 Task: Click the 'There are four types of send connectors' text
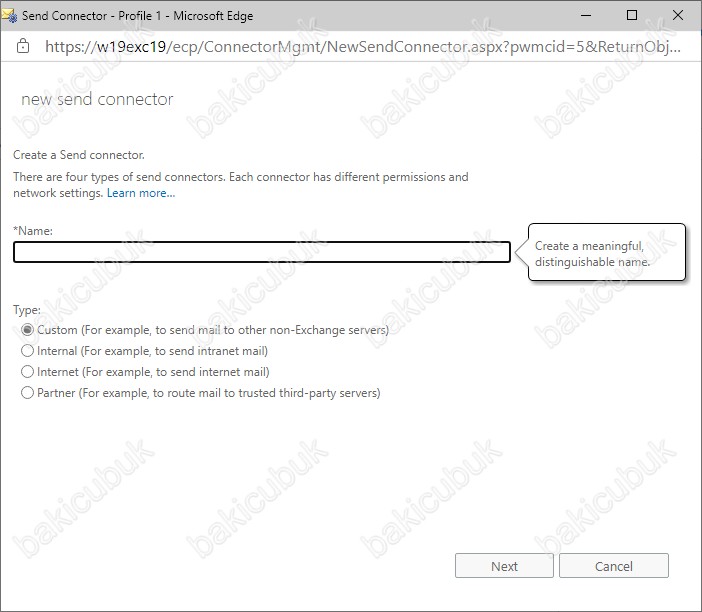[x=241, y=185]
